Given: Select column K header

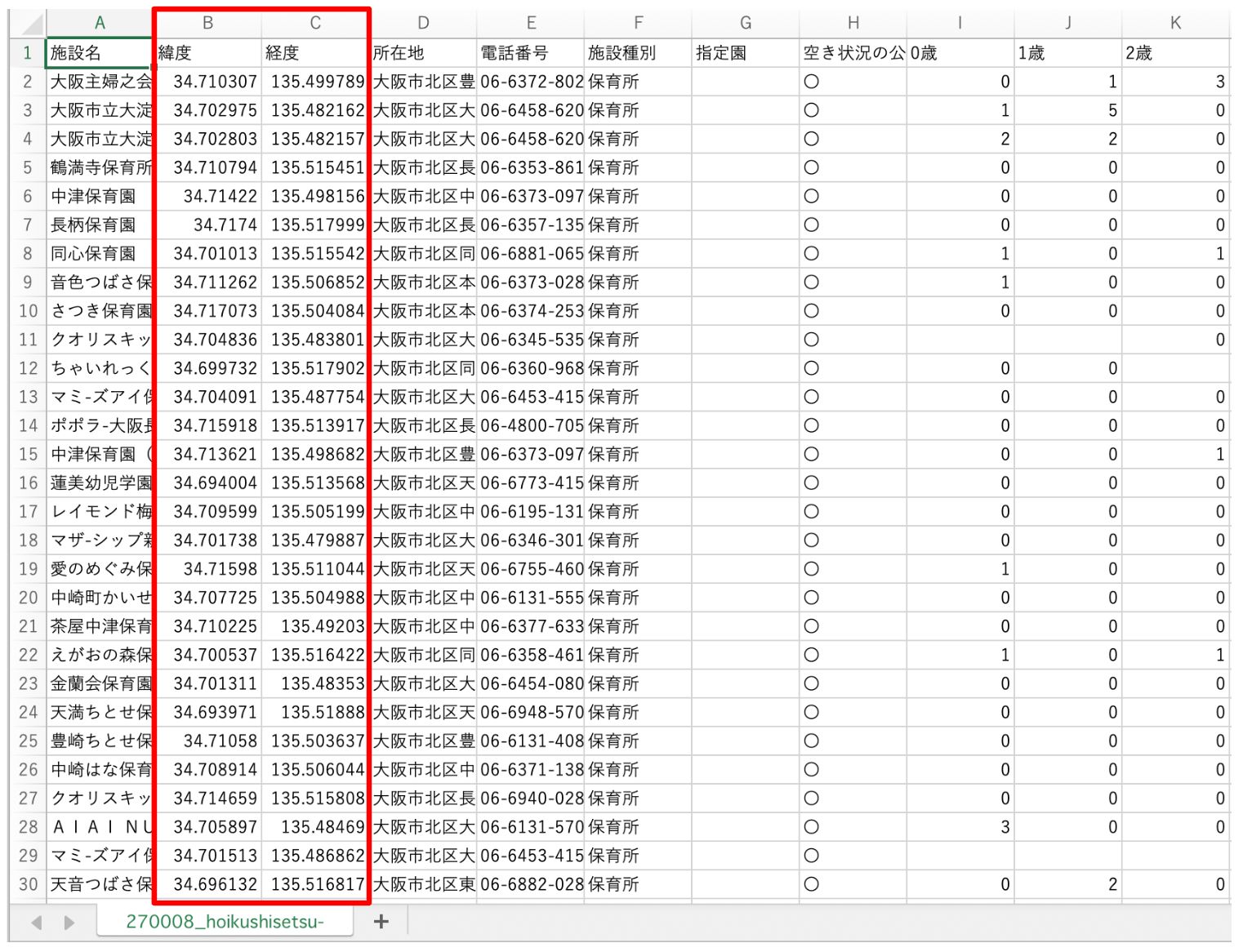Looking at the screenshot, I should 1176,23.
